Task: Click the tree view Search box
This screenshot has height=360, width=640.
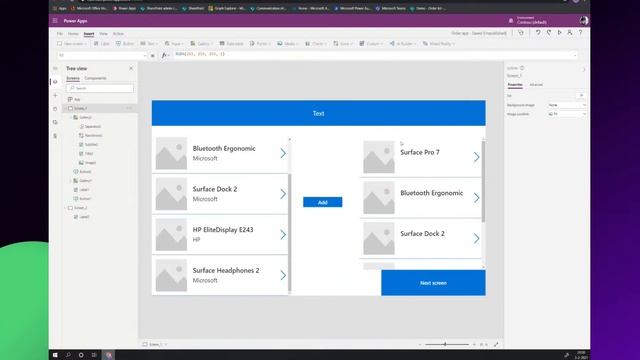Action: (x=100, y=88)
